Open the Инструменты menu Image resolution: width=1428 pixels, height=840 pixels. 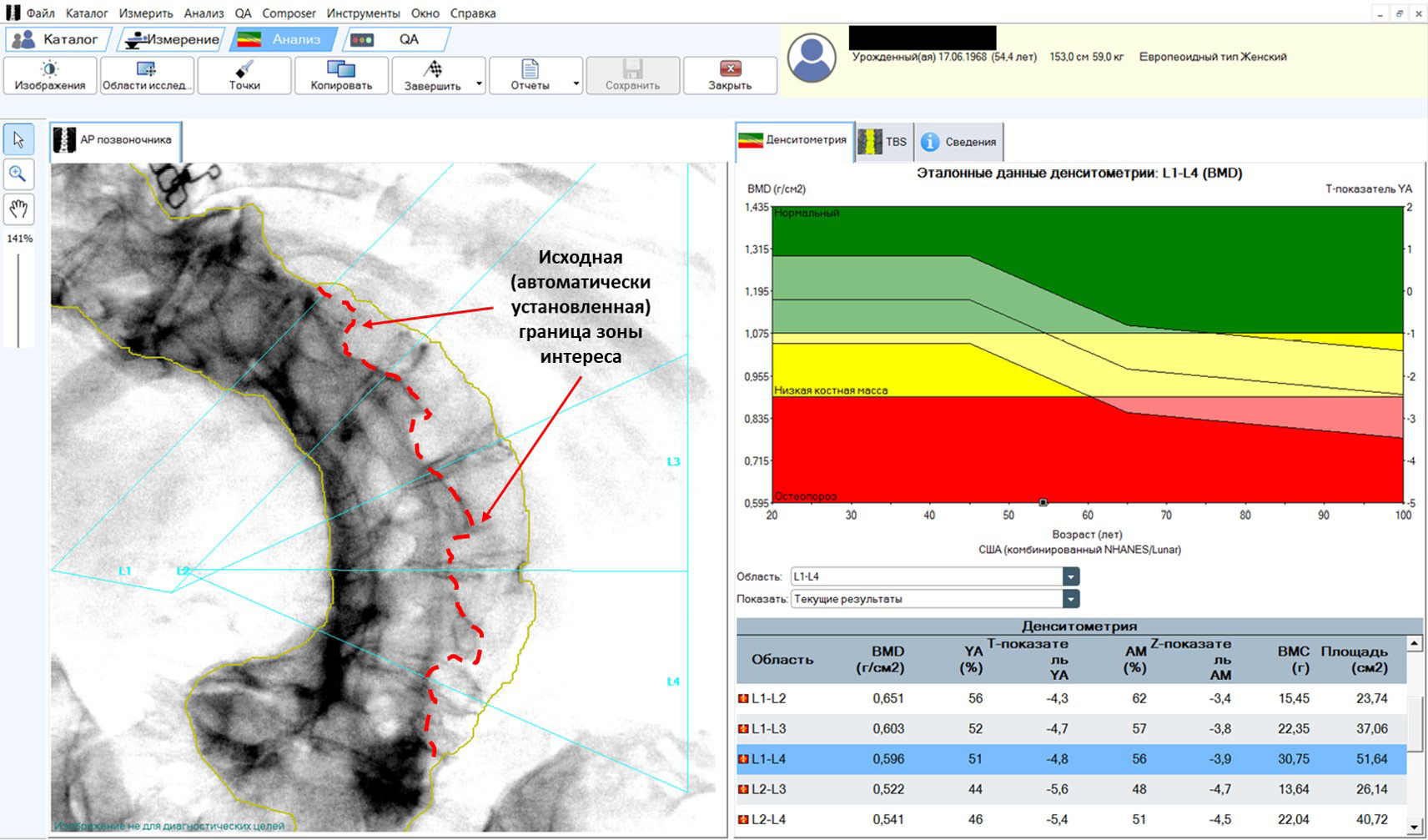click(363, 13)
